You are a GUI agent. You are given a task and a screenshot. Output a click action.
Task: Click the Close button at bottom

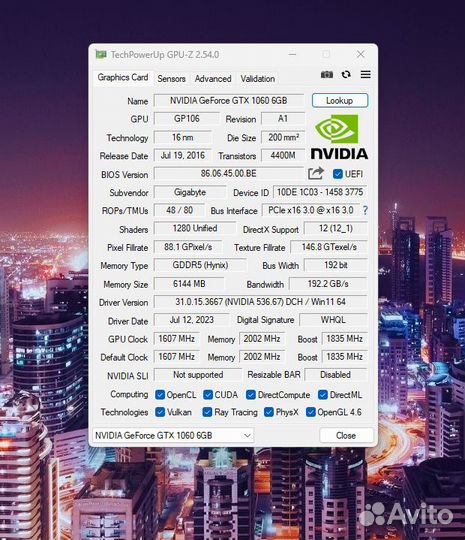pyautogui.click(x=346, y=435)
